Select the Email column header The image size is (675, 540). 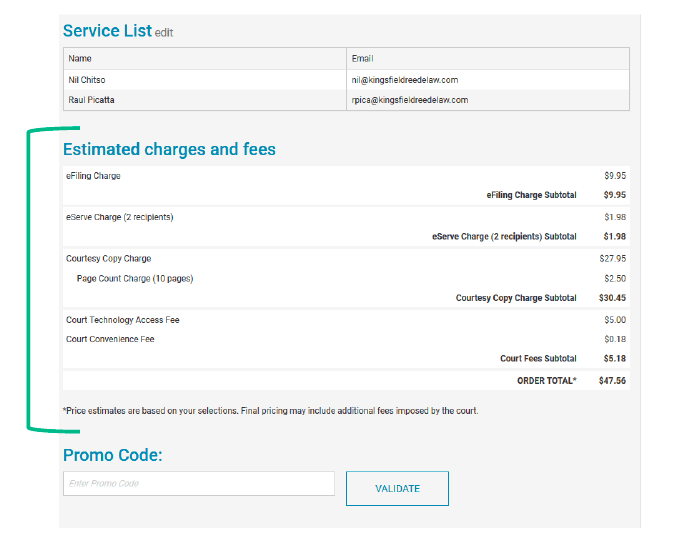363,59
